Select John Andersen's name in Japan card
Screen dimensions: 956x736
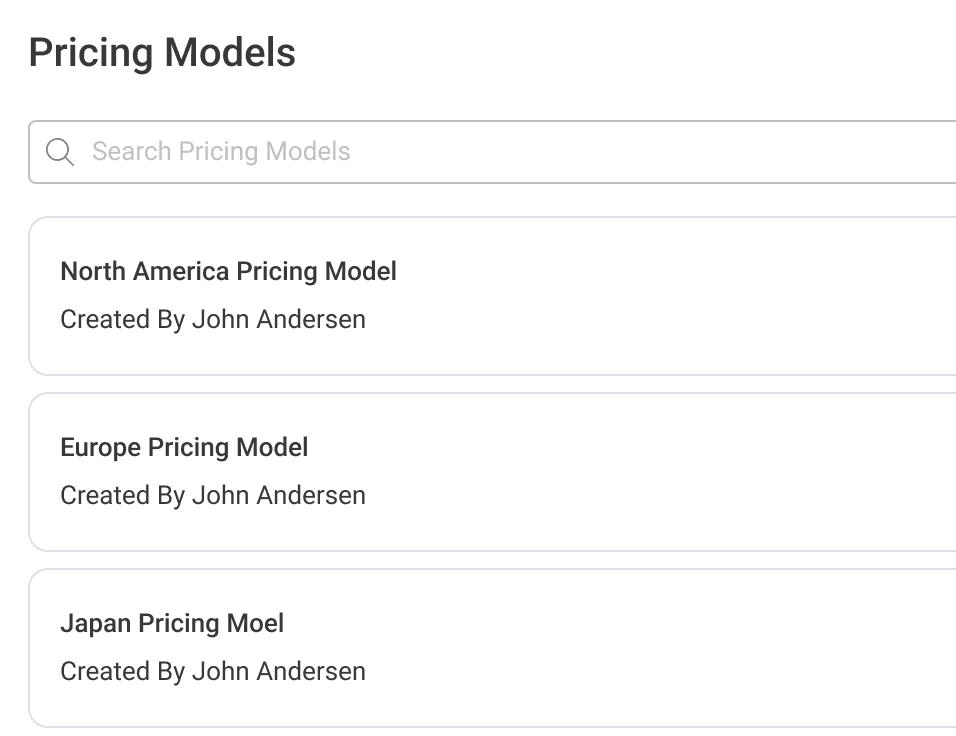(279, 671)
